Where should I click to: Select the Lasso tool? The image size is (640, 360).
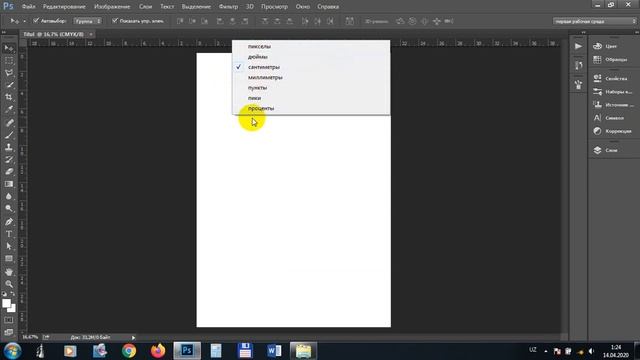(x=9, y=73)
